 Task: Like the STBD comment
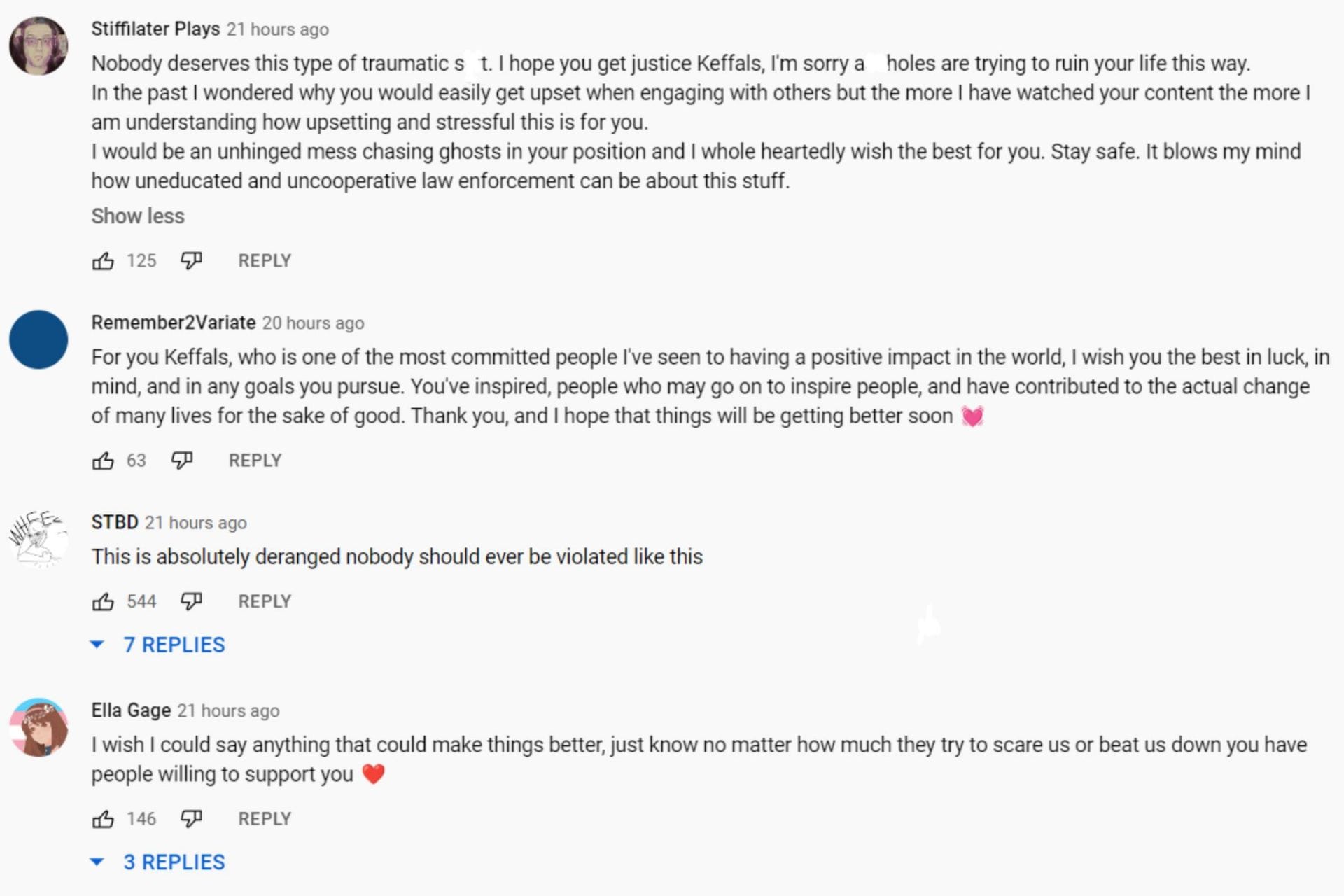click(x=103, y=601)
